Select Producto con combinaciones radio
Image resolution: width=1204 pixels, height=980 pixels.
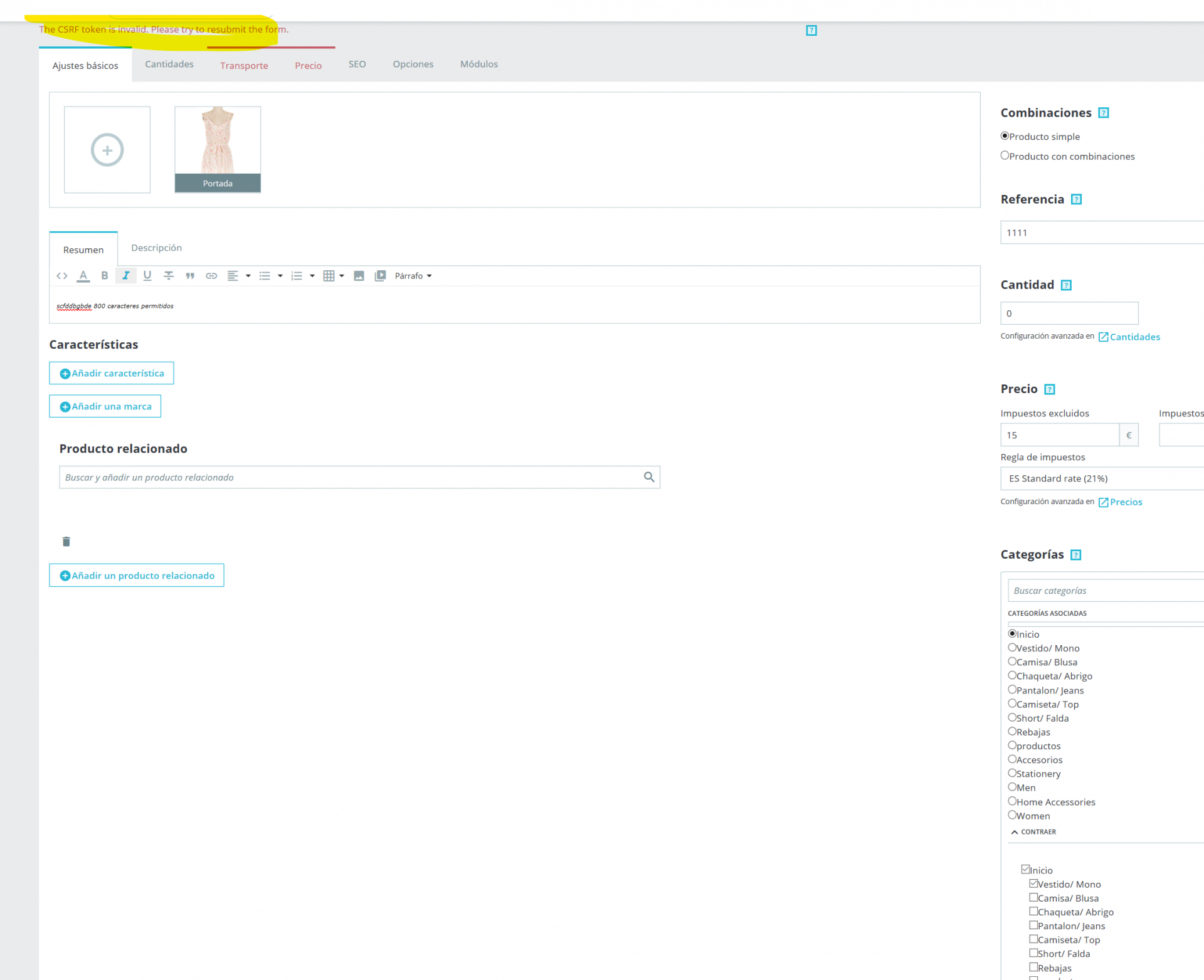tap(1005, 155)
